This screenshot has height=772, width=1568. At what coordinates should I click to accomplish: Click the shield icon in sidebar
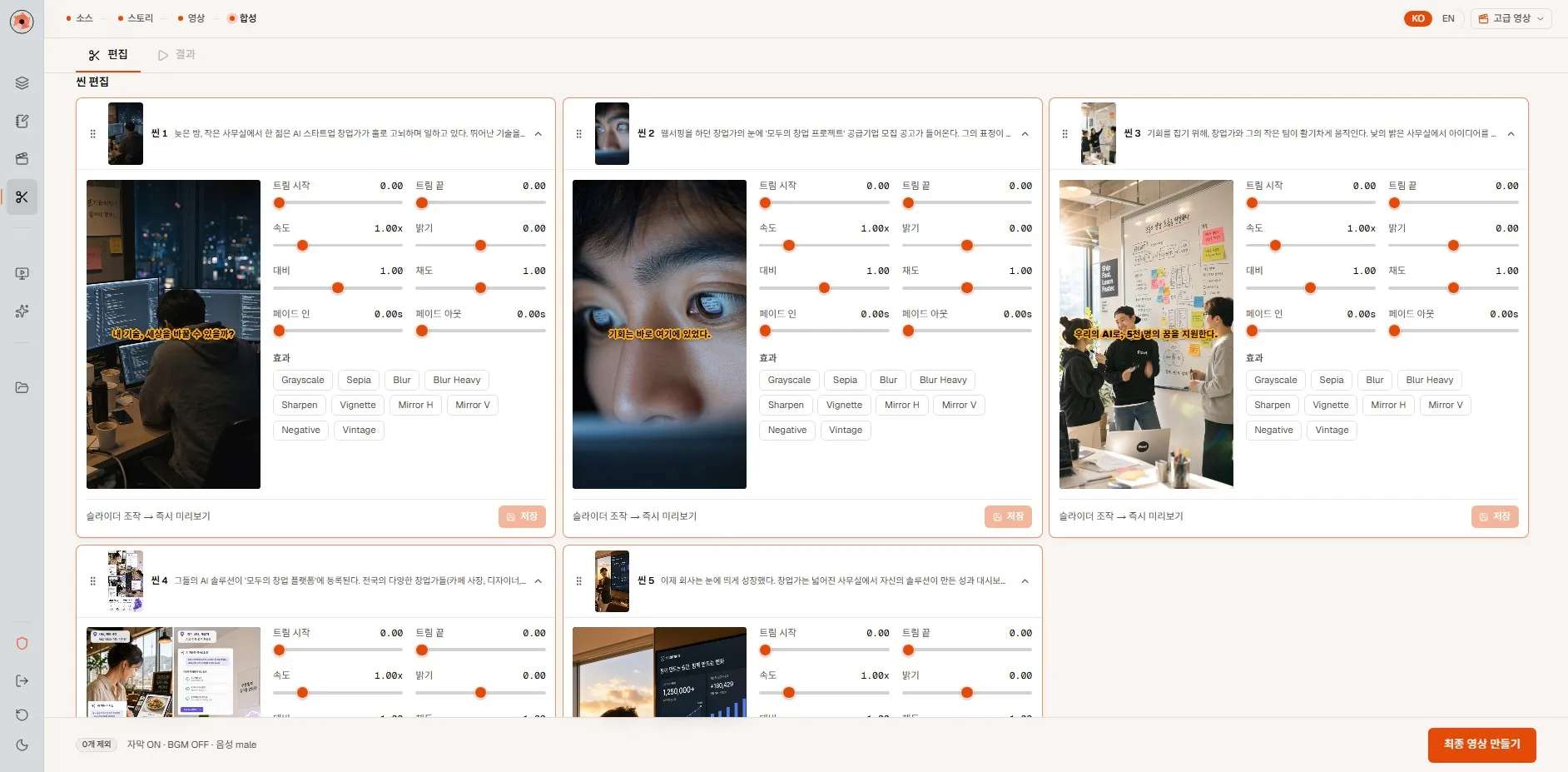[x=22, y=644]
